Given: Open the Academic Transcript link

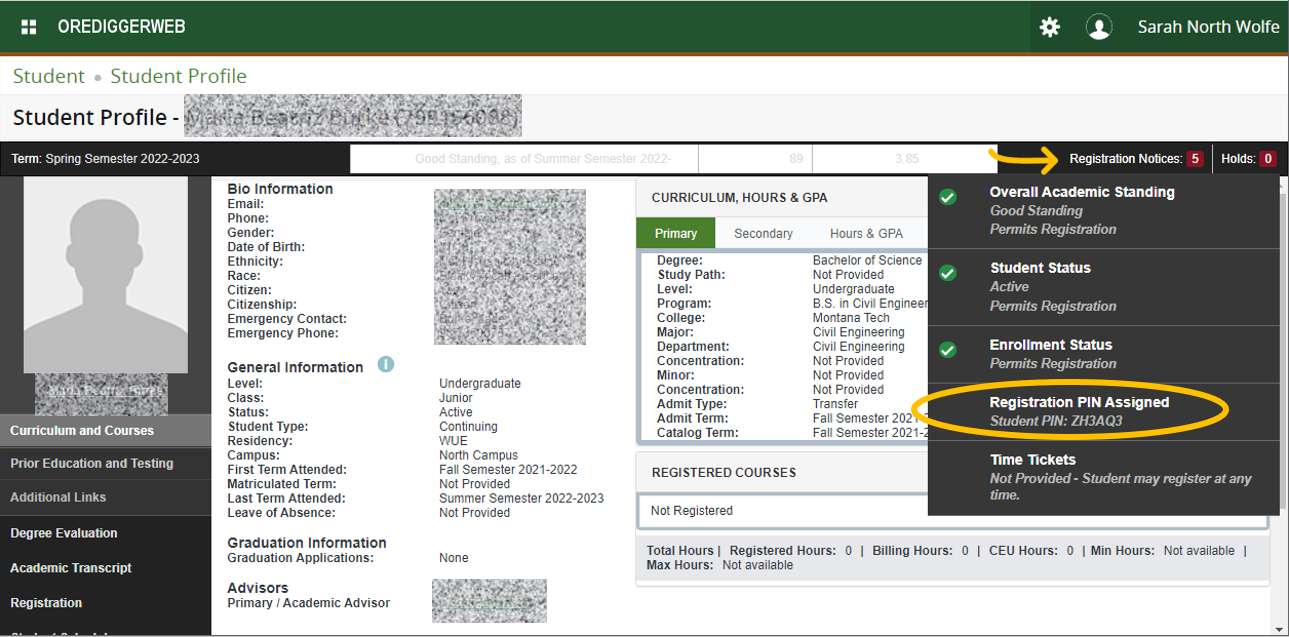Looking at the screenshot, I should point(71,568).
